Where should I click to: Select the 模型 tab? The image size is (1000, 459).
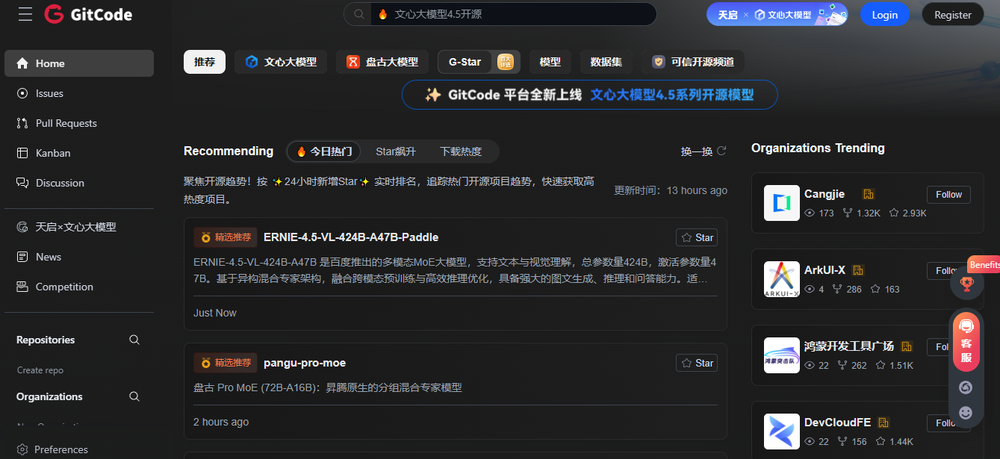click(550, 62)
